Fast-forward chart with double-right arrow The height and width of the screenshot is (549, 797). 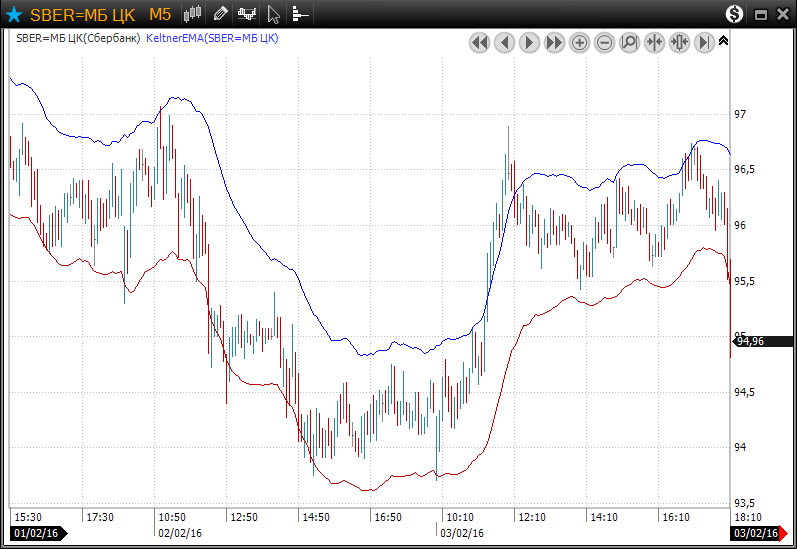click(554, 42)
